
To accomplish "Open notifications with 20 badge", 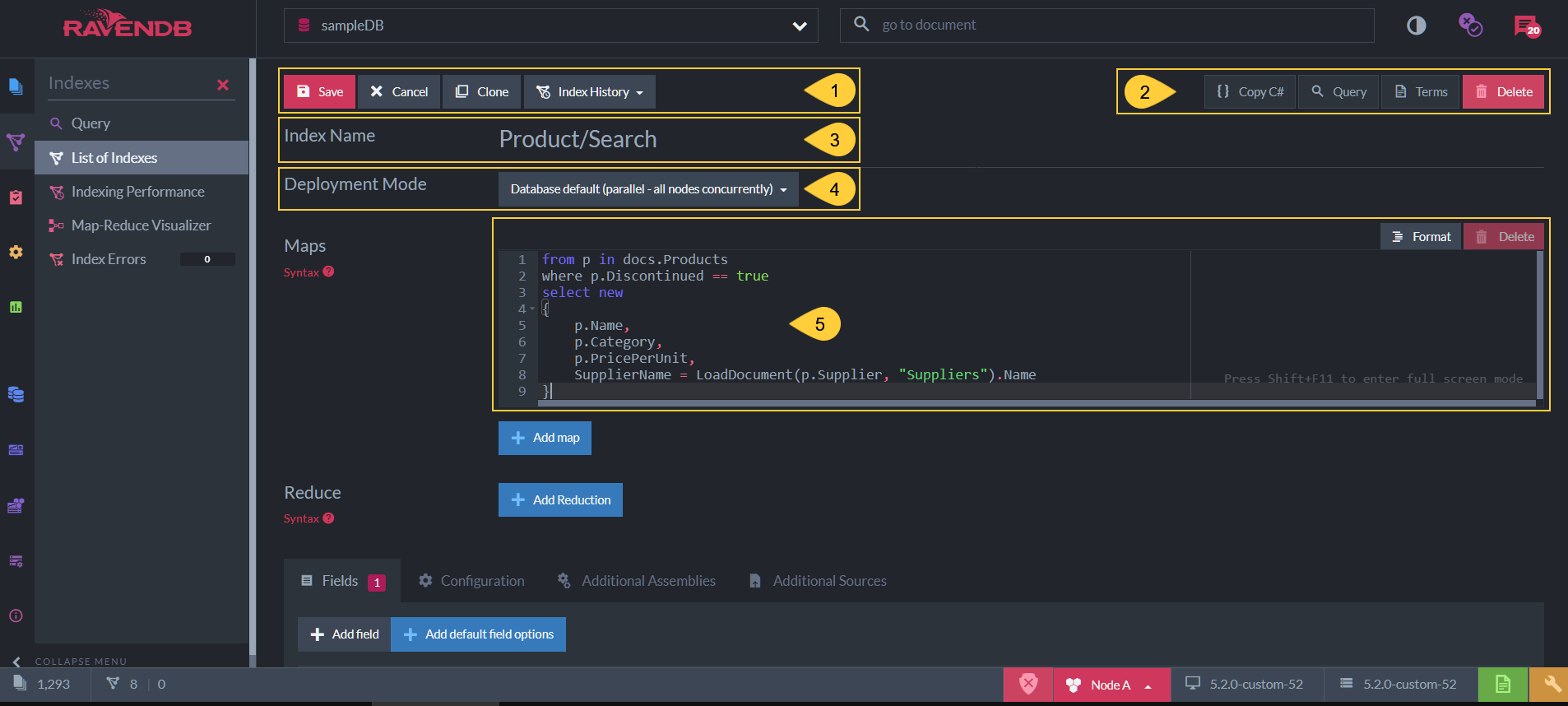I will 1527,26.
